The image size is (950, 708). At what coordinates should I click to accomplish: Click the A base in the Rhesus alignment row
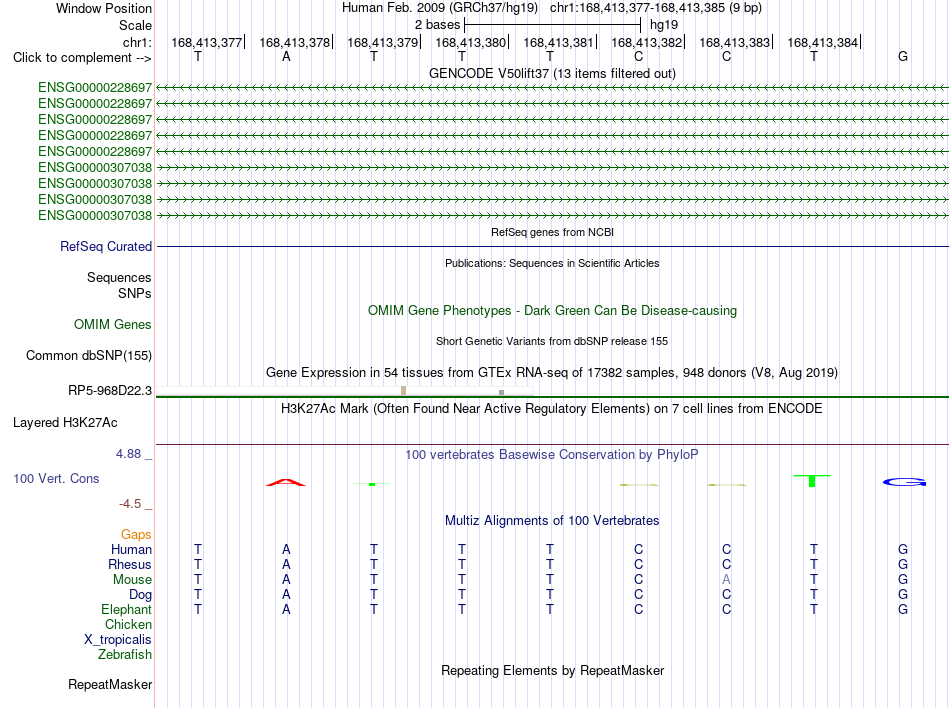286,564
